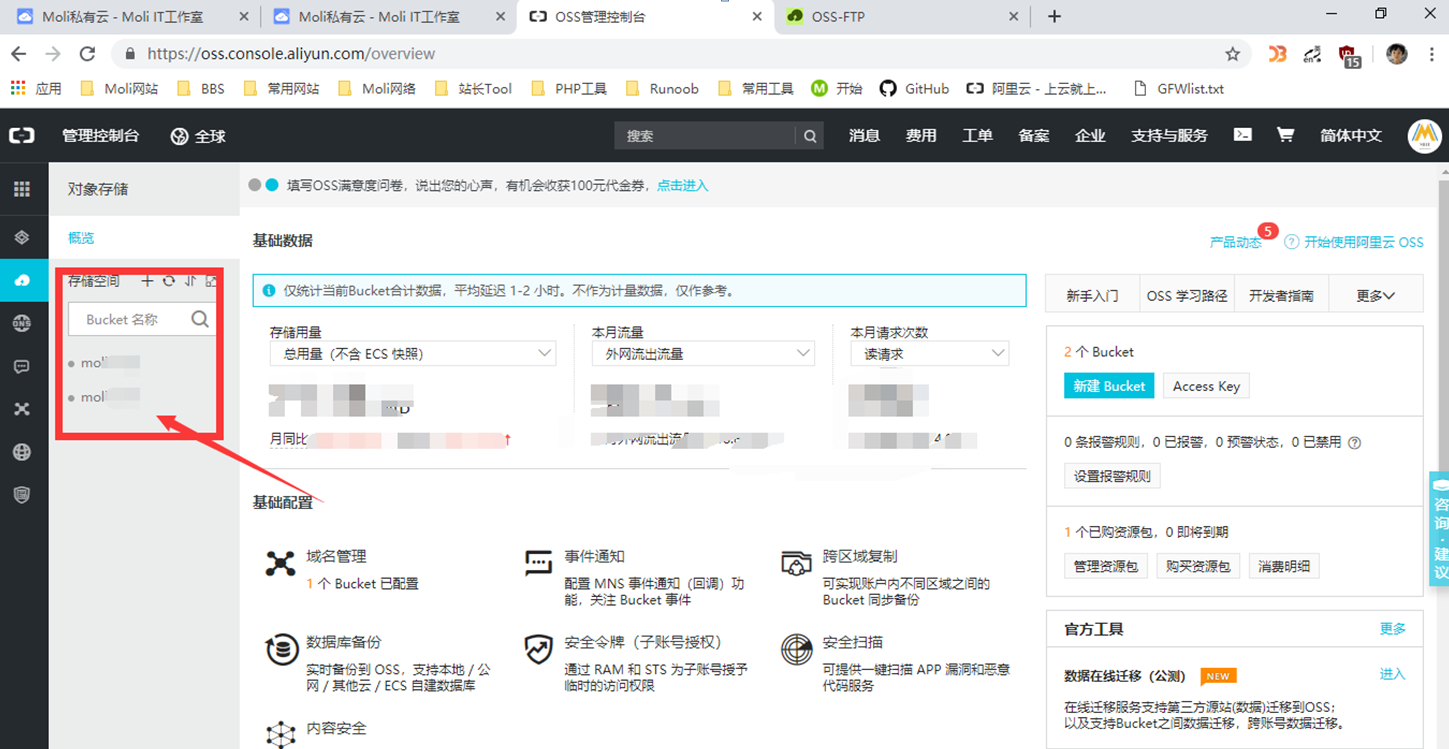The width and height of the screenshot is (1449, 749).
Task: Select the 新手入门 tab
Action: [x=1092, y=296]
